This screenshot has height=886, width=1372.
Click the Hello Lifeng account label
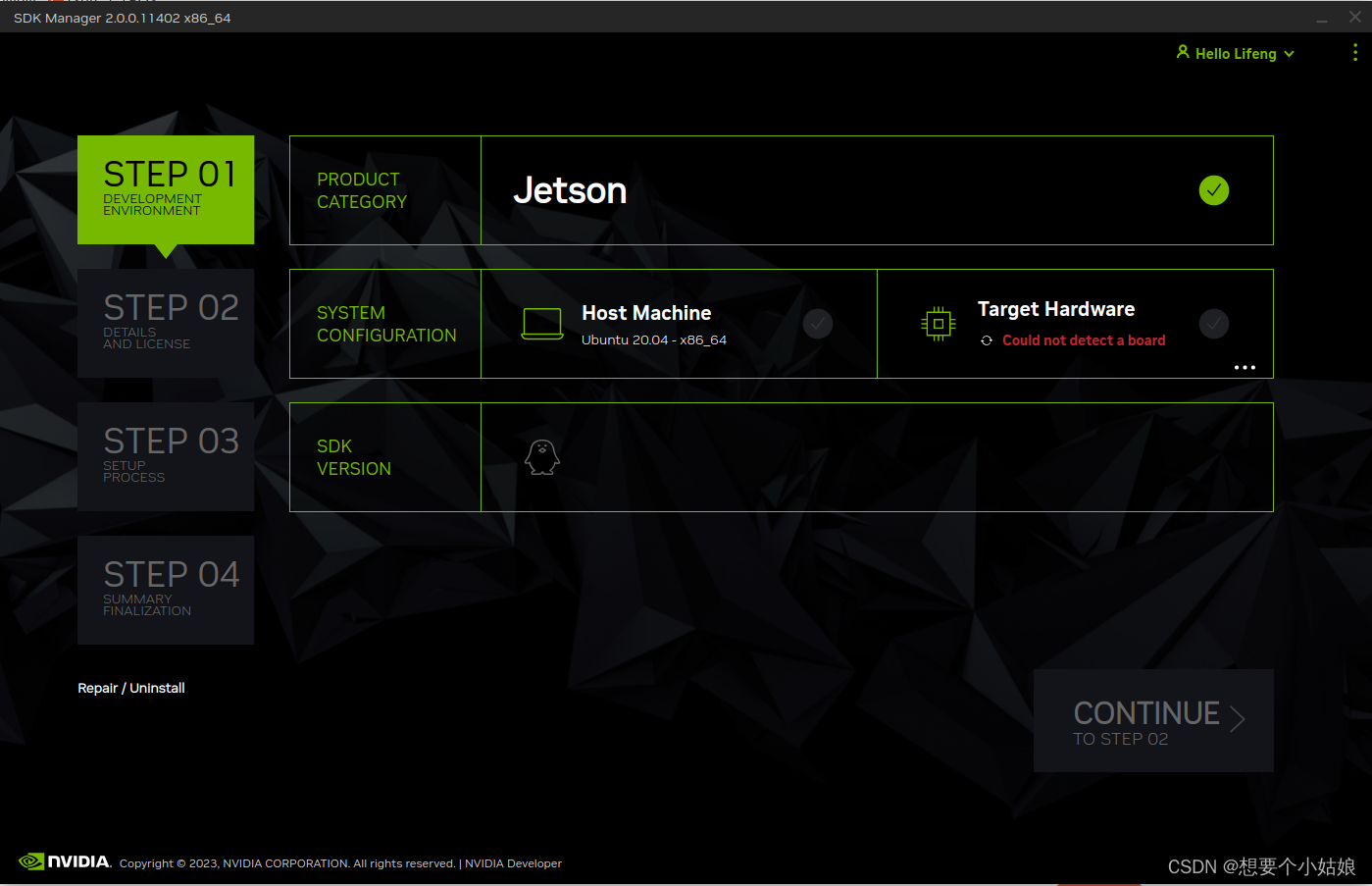tap(1236, 54)
